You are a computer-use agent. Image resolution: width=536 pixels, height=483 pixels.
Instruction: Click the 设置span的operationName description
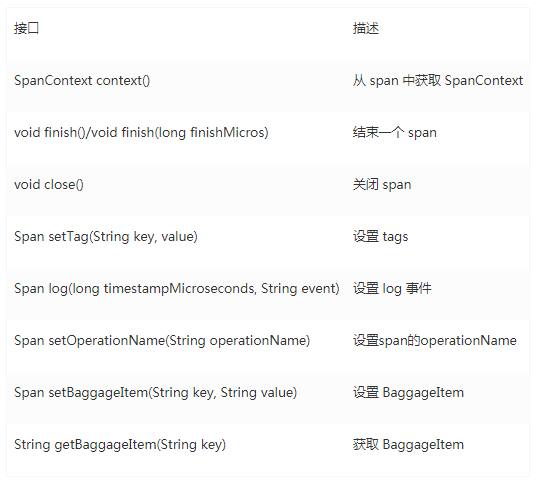434,340
